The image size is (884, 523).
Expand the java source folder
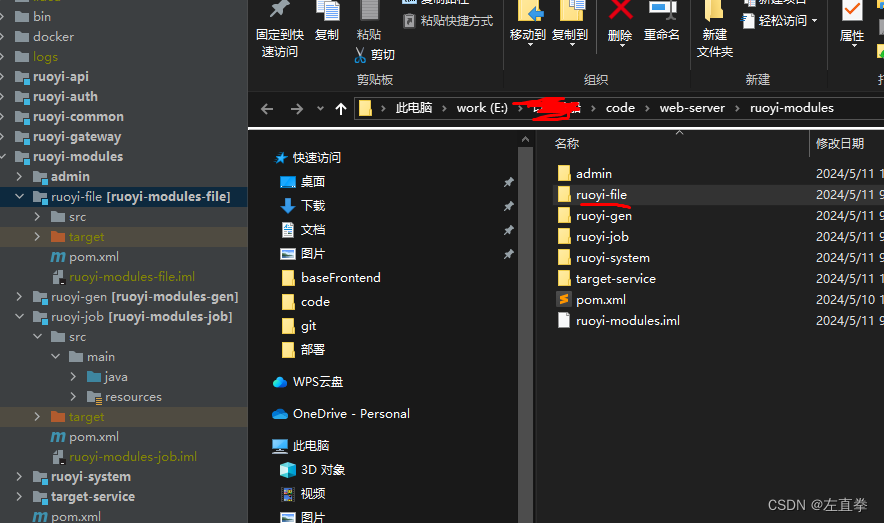pos(73,376)
